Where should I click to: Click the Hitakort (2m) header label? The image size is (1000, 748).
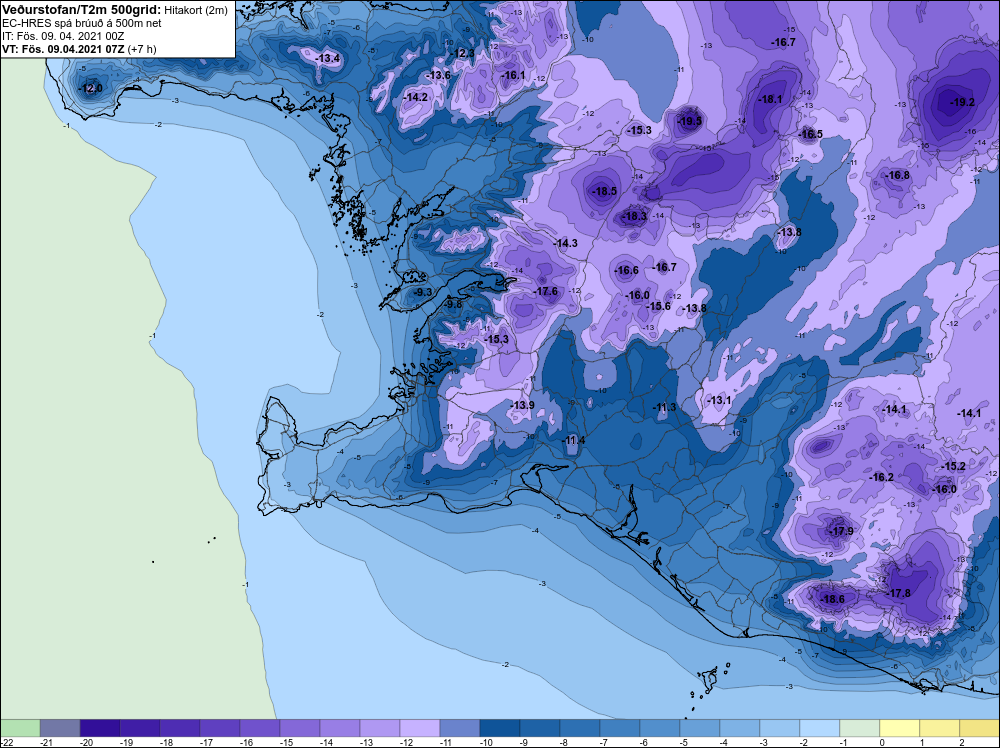click(196, 10)
